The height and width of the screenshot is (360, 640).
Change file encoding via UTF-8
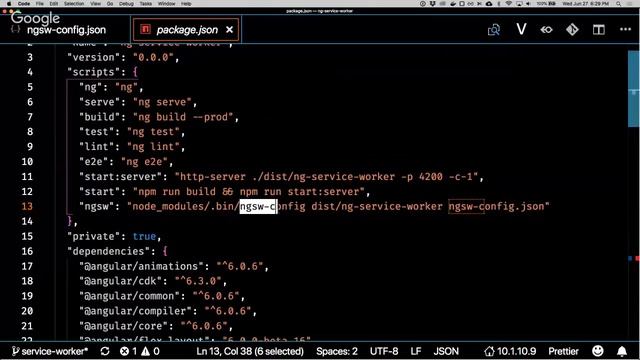point(384,351)
